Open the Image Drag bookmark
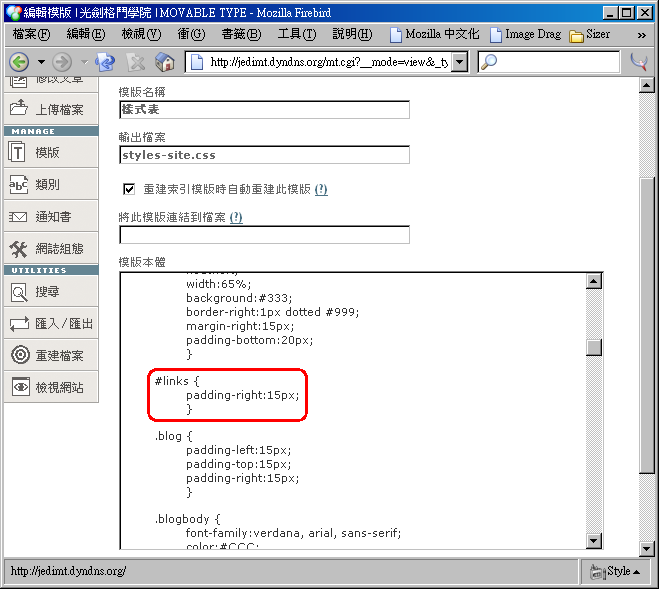Image resolution: width=659 pixels, height=589 pixels. tap(526, 34)
